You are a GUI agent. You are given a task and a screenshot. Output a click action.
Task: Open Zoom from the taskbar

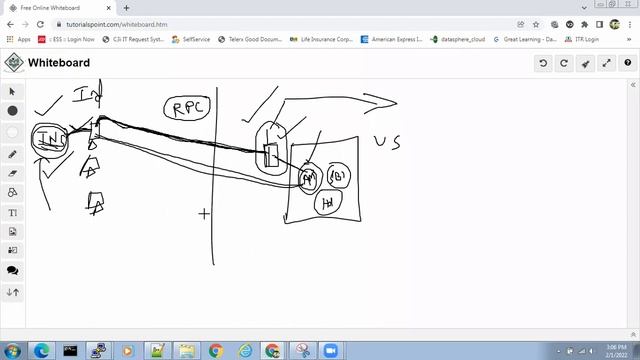tap(331, 351)
